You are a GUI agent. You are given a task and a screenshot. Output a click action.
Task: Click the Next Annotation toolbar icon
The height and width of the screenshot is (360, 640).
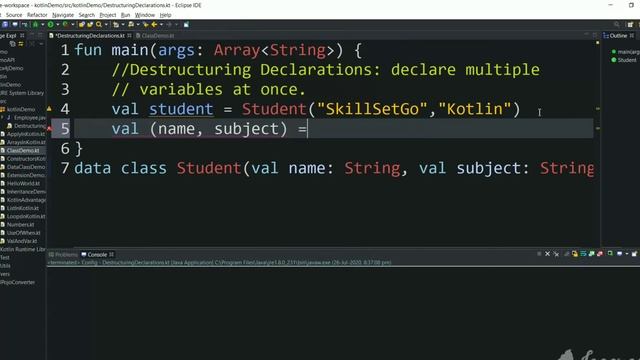point(116,24)
